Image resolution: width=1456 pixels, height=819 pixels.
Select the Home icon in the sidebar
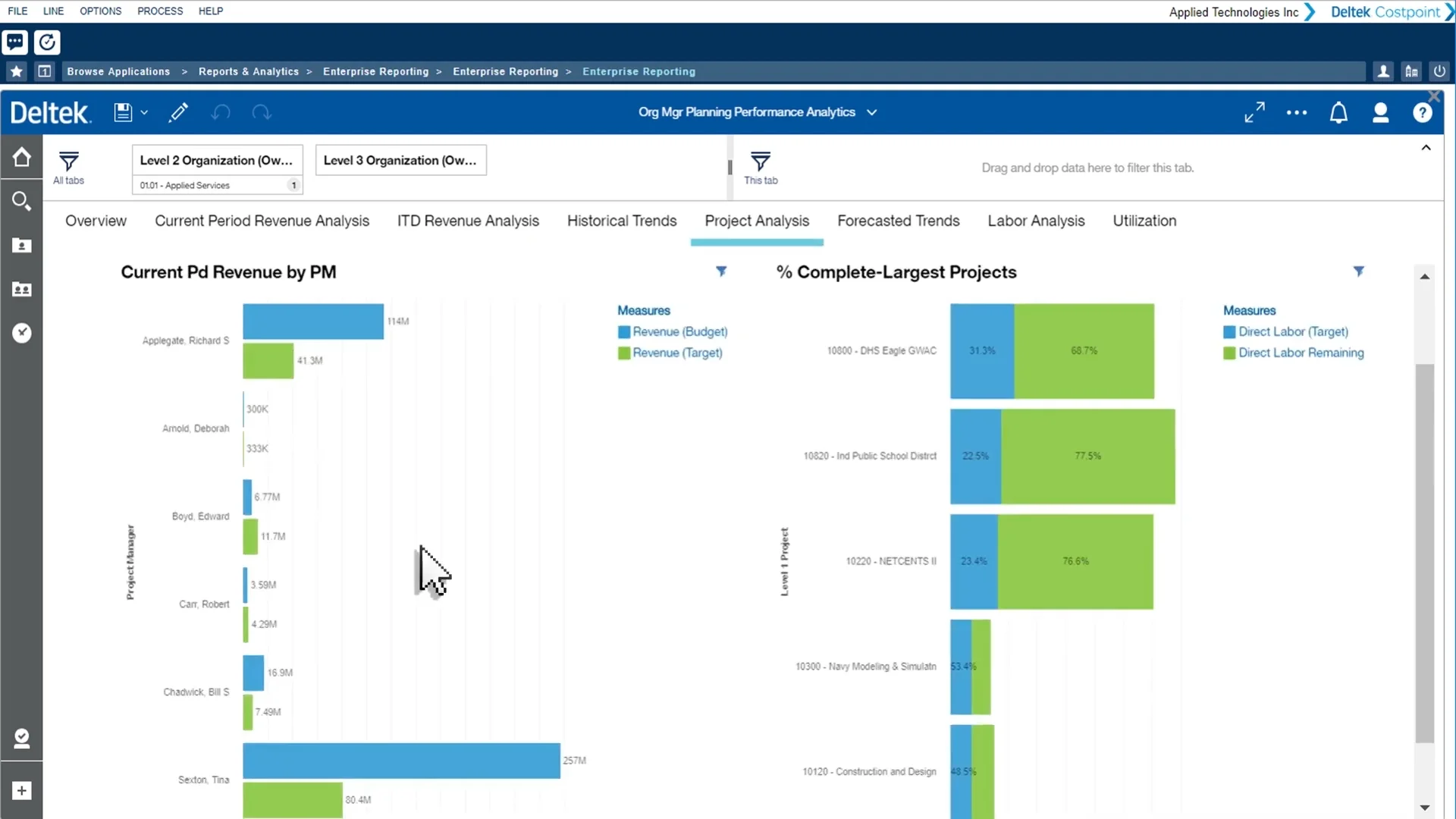[22, 157]
